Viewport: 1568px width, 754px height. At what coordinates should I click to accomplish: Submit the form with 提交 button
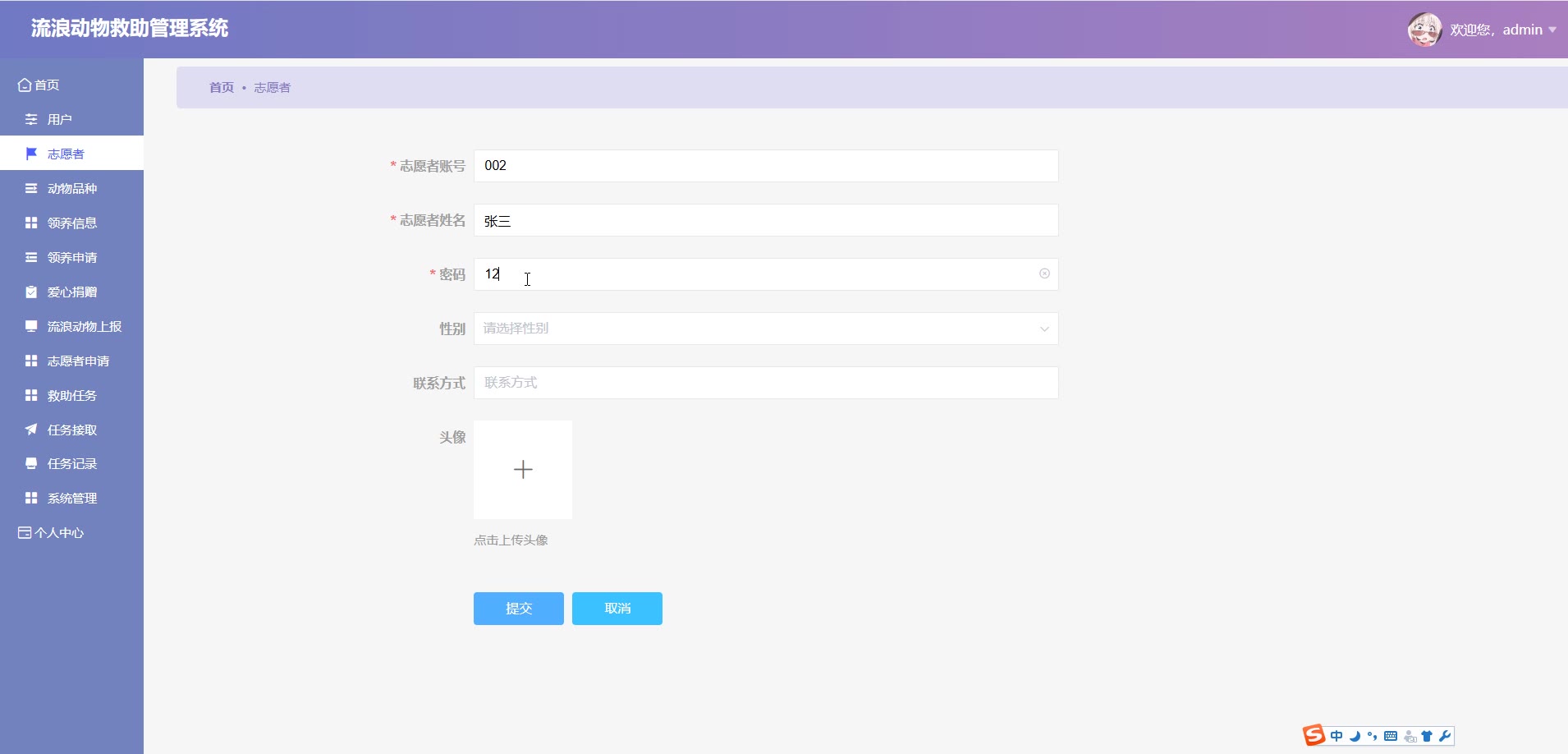click(x=518, y=609)
